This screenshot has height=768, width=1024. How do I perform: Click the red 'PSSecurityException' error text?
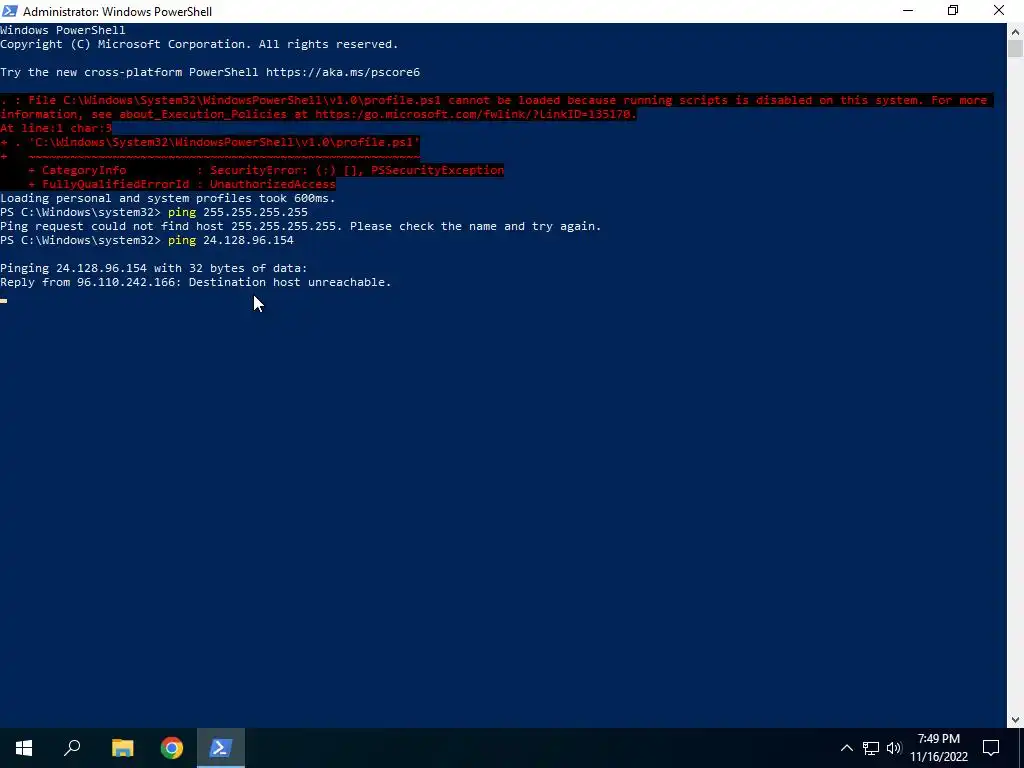pos(438,170)
